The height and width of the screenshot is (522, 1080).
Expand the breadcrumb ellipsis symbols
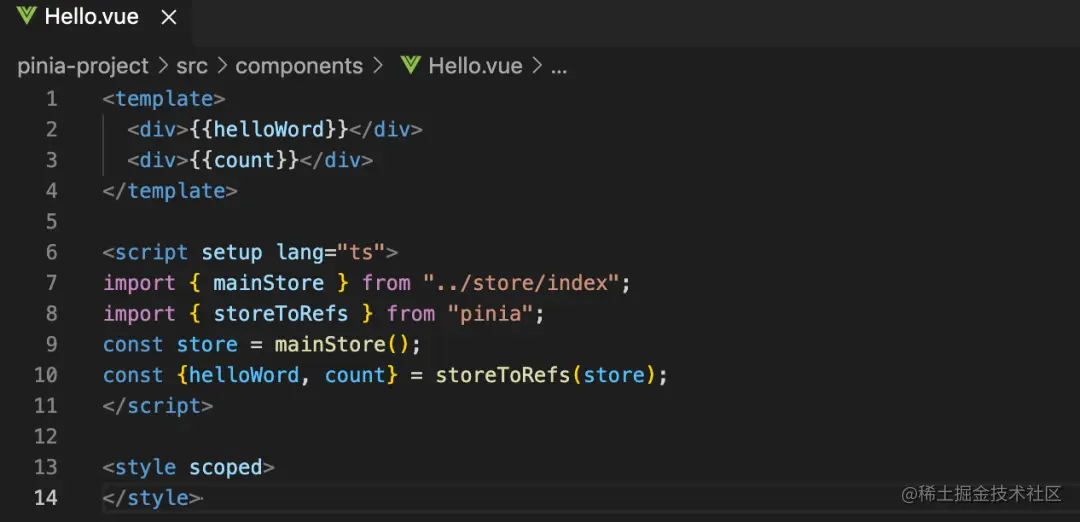tap(559, 69)
